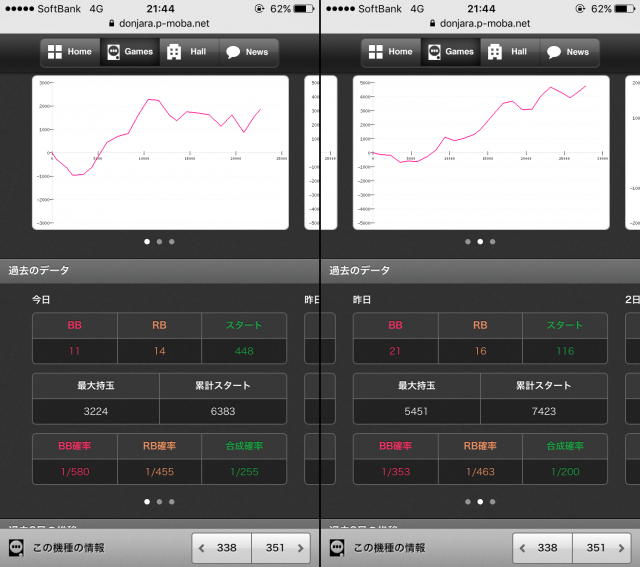Tap the Home grid icon in right screen
Screen dimensions: 640x567
tap(376, 52)
